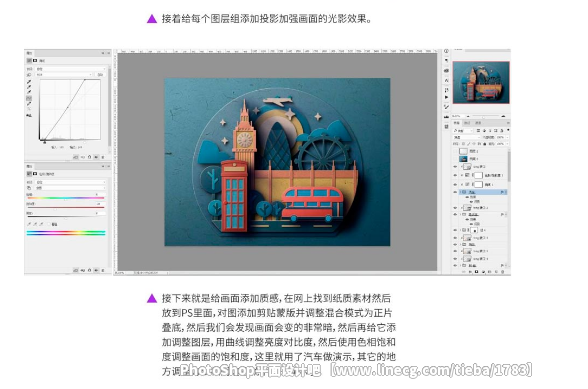Open the Hue/Saturation preset dropdown
Image resolution: width=588 pixels, height=389 pixels.
pos(70,182)
